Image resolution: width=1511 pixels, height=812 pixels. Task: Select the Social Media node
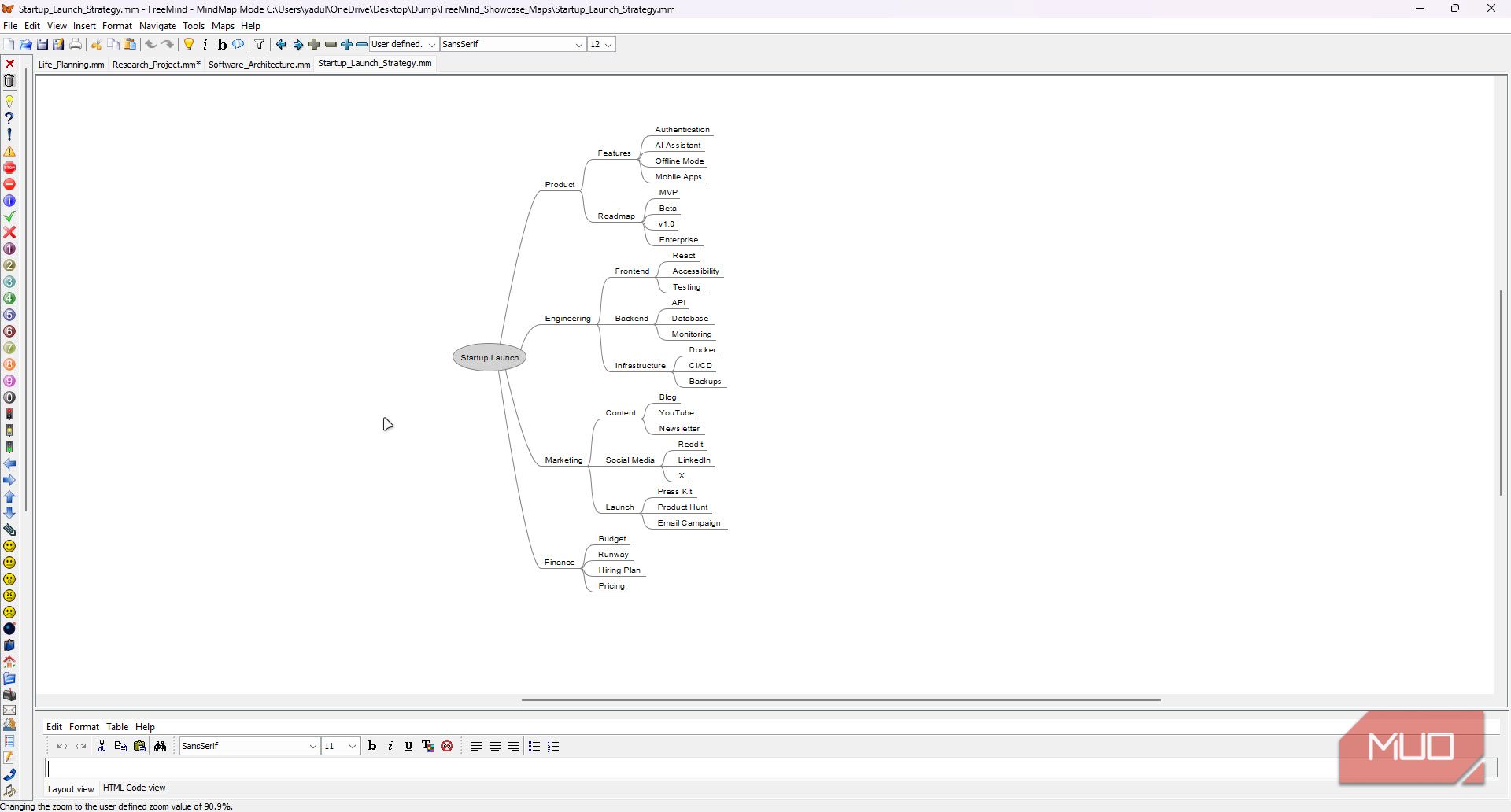coord(630,460)
